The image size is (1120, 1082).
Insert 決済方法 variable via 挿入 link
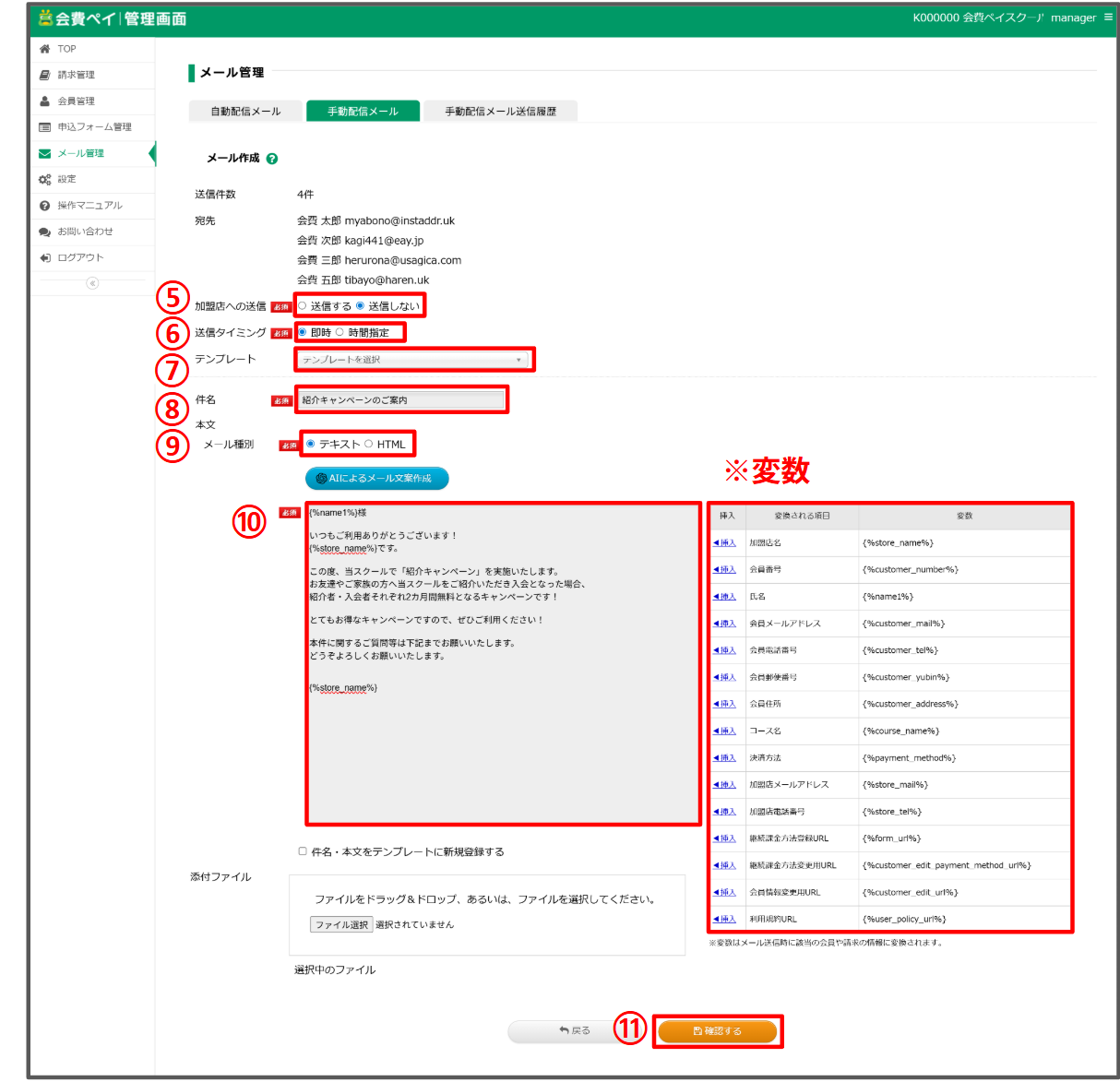(x=725, y=758)
